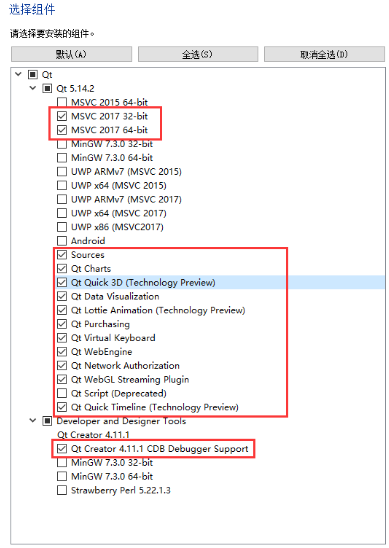Viewport: 389px width, 548px height.
Task: Select 'MSVC 2017 64-bit' label text
Action: 109,130
